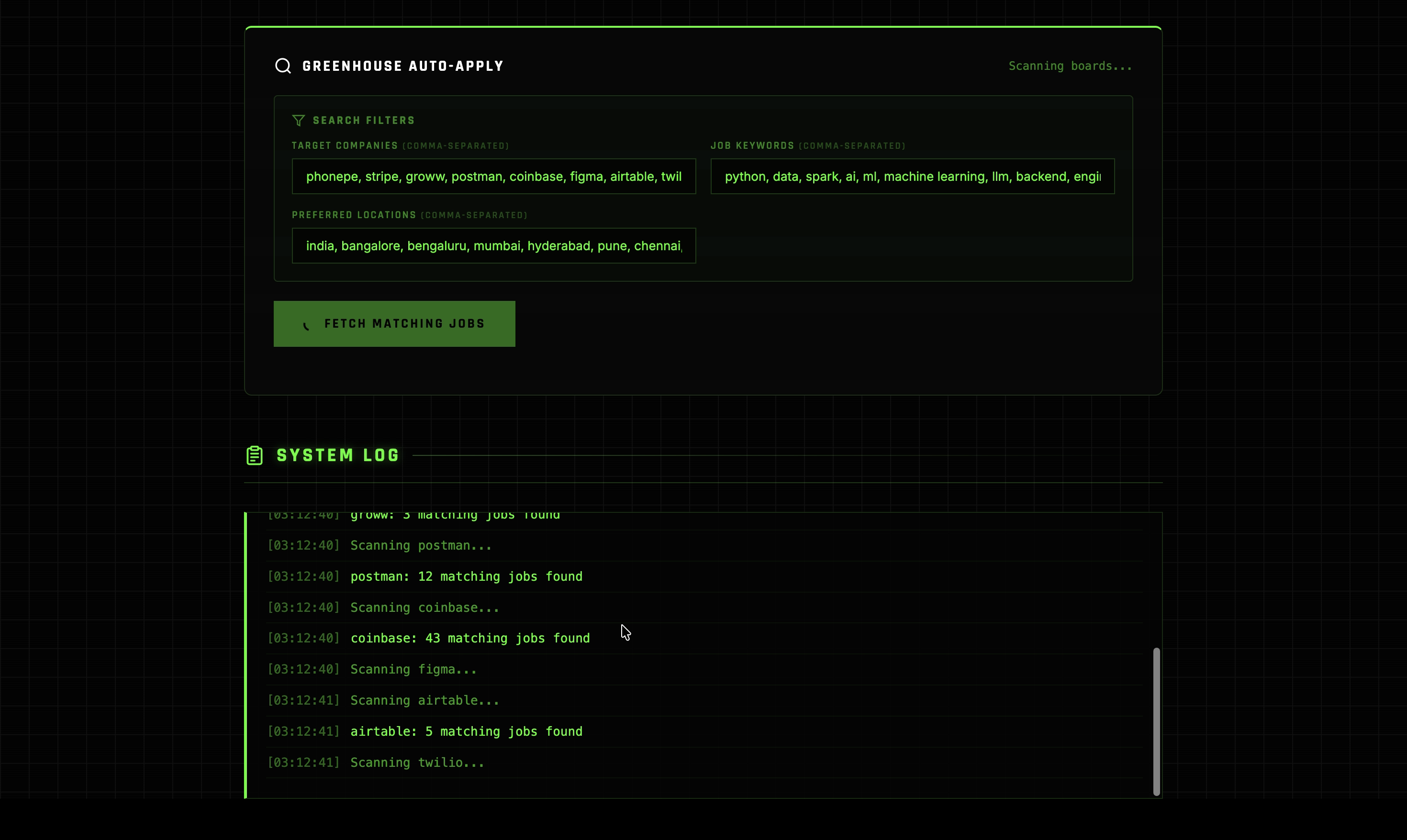Click the System Log clipboard icon
Screen dimensions: 1407x840
pyautogui.click(x=255, y=455)
